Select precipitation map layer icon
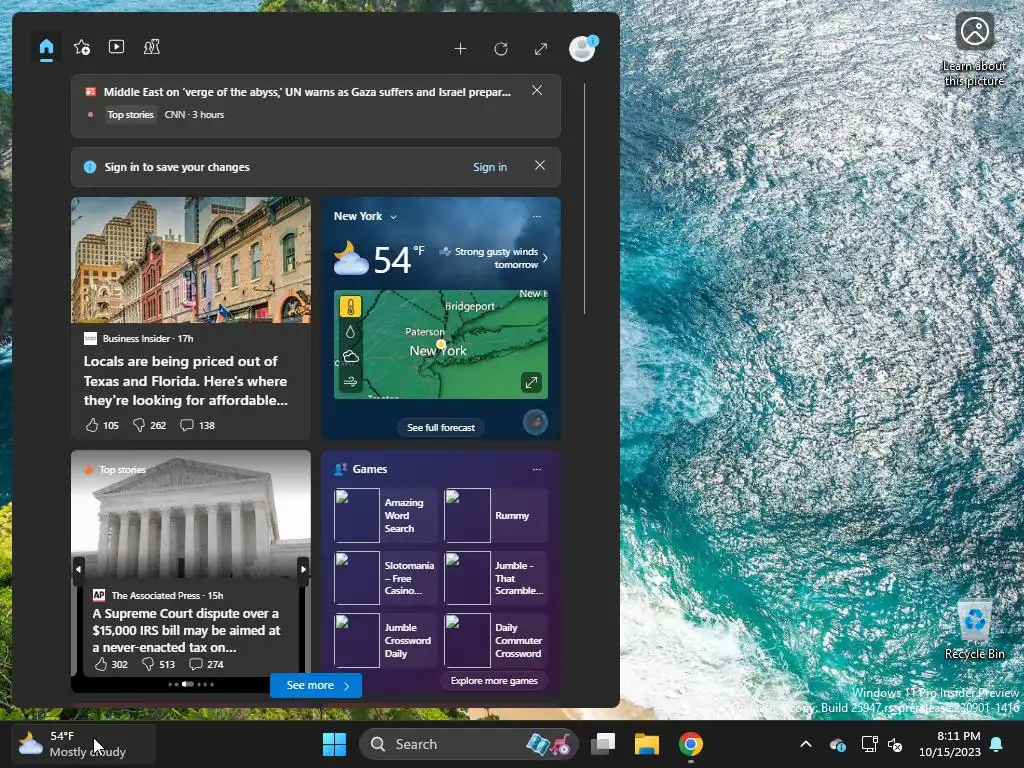The height and width of the screenshot is (768, 1024). [350, 332]
